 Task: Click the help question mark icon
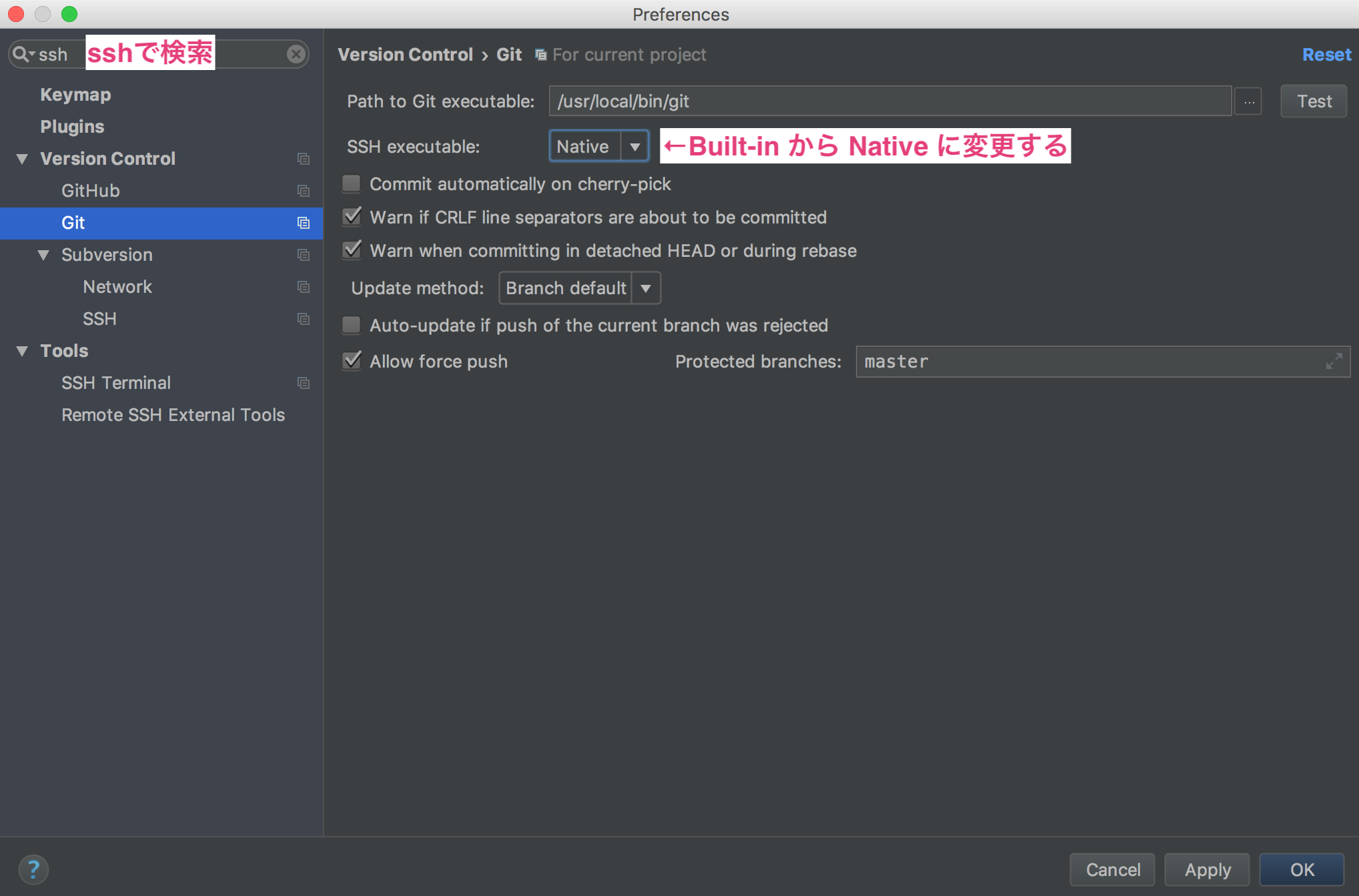pos(33,869)
